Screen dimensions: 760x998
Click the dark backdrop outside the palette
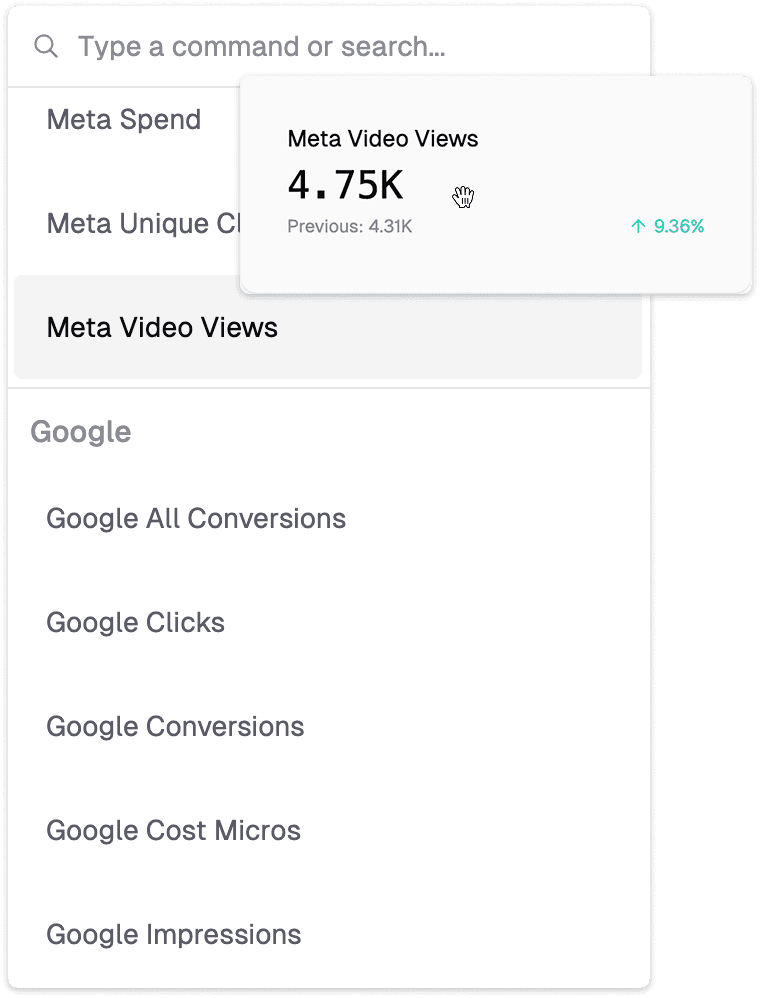coord(705,600)
